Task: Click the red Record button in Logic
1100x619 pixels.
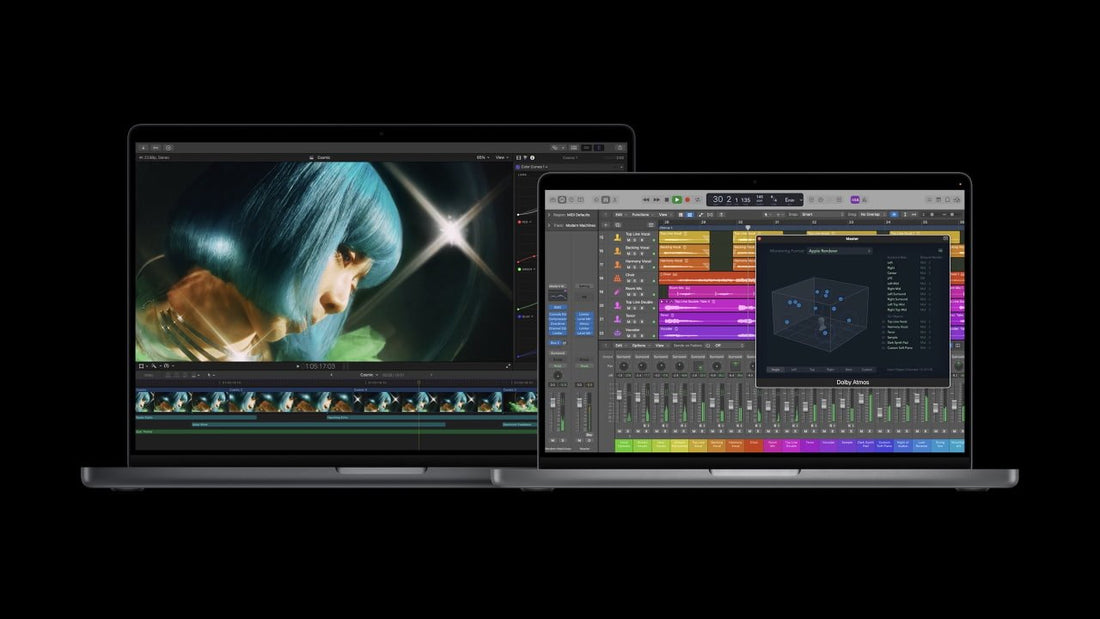Action: (x=688, y=199)
